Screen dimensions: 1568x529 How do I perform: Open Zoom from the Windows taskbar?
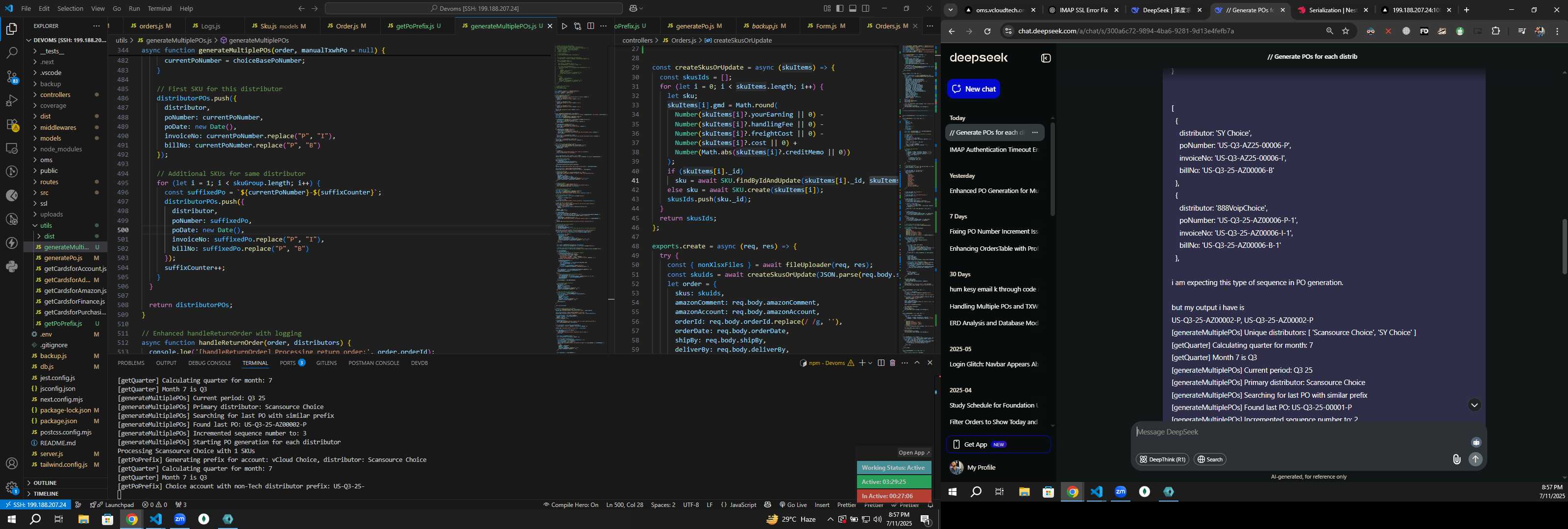180,519
